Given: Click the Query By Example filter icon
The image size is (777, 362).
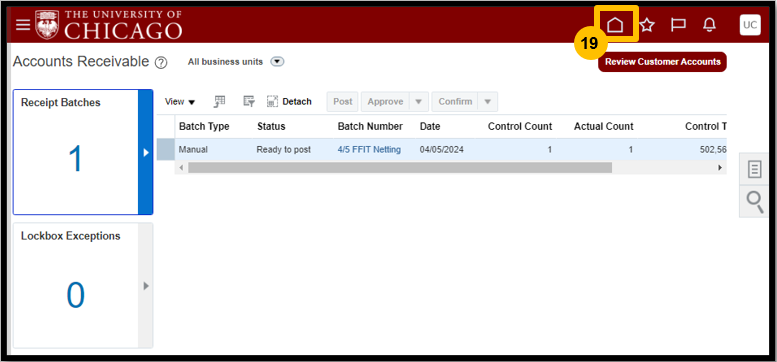Looking at the screenshot, I should pyautogui.click(x=249, y=102).
